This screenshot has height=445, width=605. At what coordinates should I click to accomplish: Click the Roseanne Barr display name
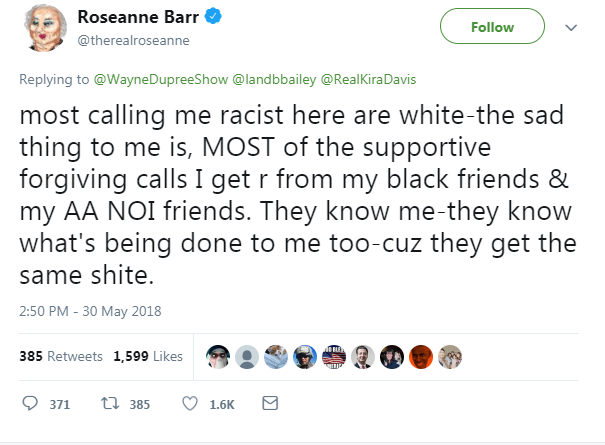click(x=138, y=17)
